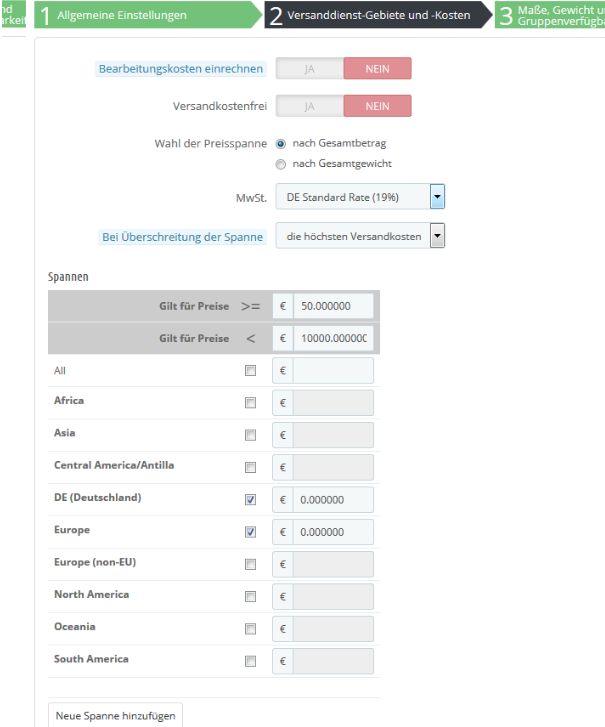Uncheck the DE (Deutschland) zone checkbox
Viewport: 605px width, 727px height.
250,500
